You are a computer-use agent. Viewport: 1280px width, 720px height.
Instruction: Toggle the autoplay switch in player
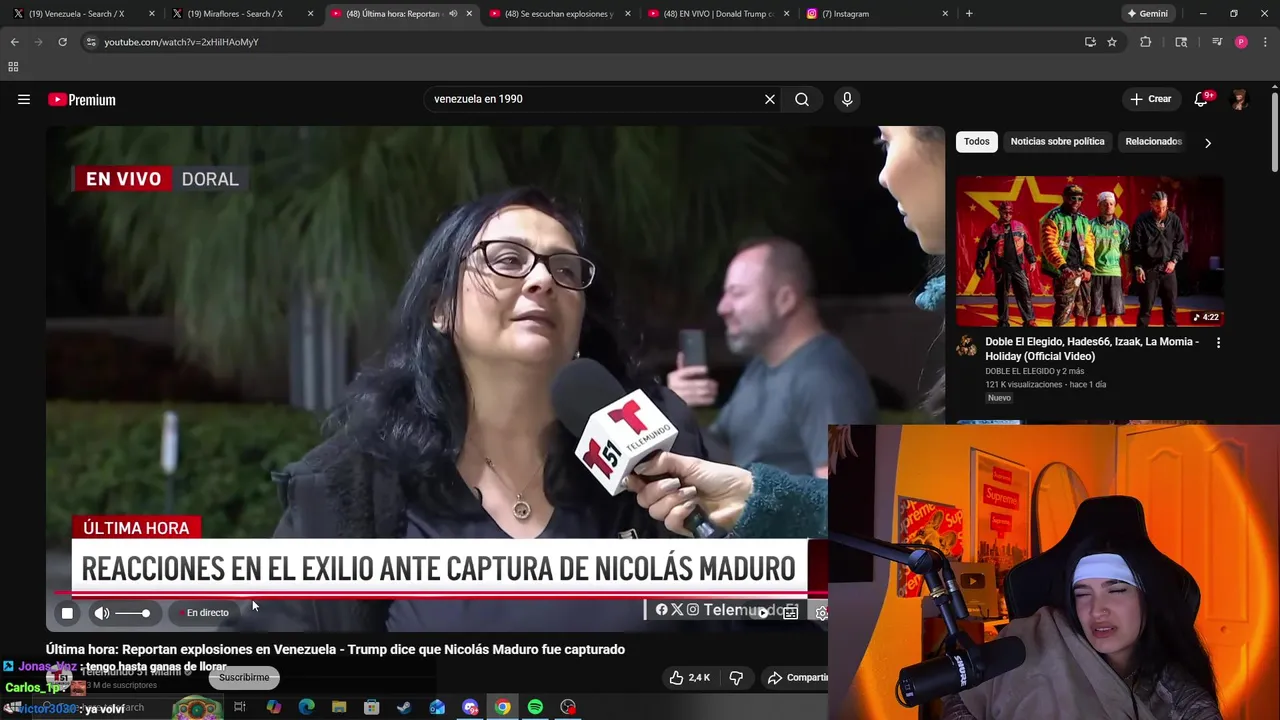coord(763,613)
